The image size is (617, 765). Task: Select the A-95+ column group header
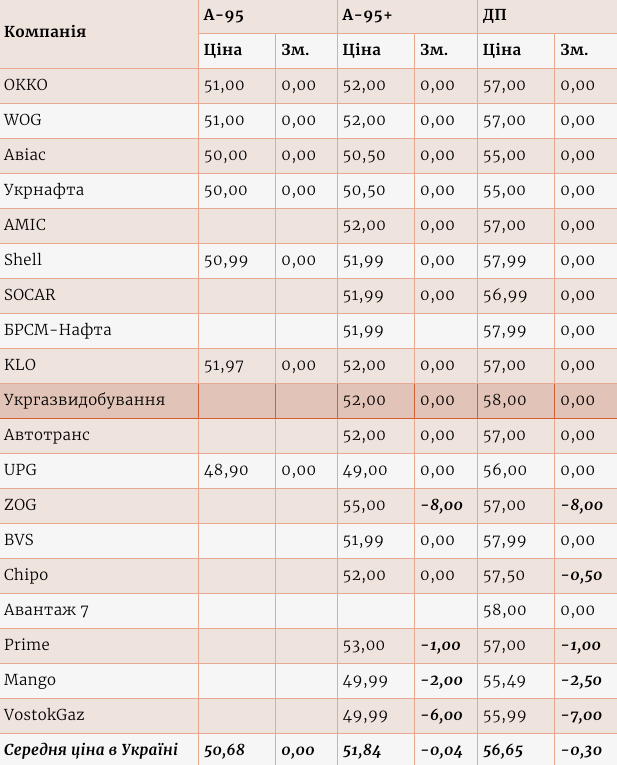[x=407, y=16]
